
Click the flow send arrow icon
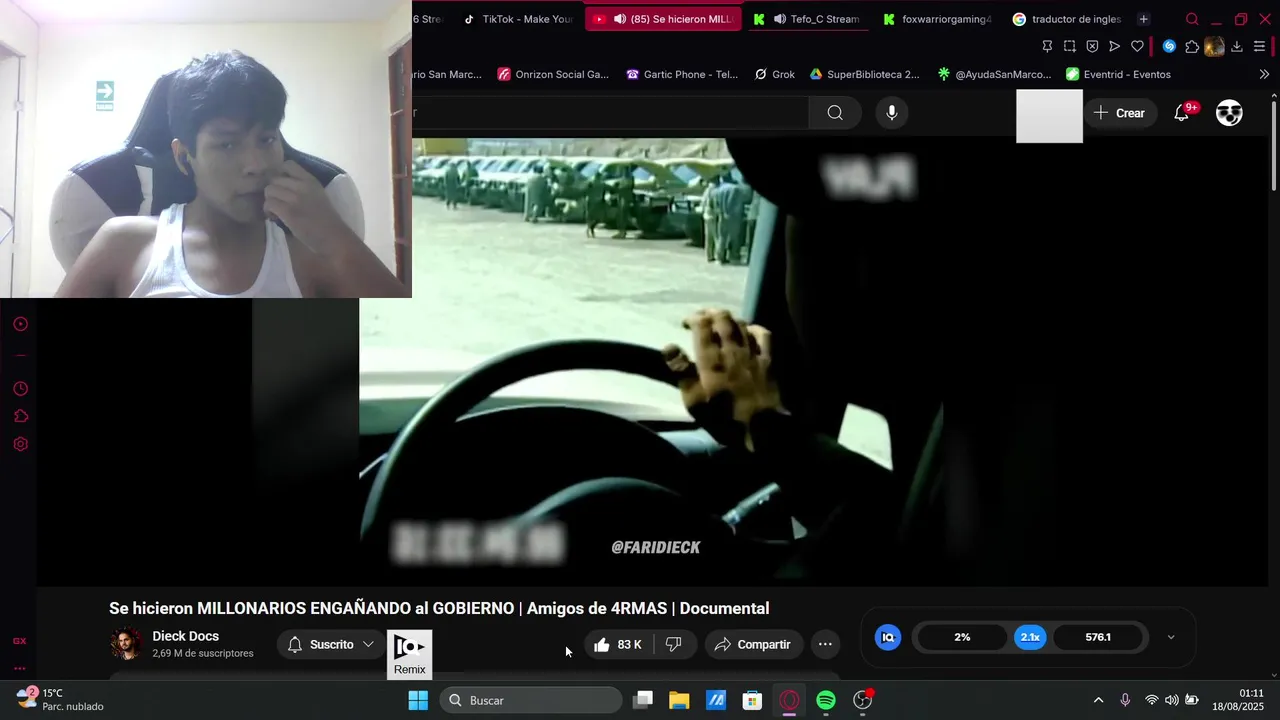(1114, 46)
